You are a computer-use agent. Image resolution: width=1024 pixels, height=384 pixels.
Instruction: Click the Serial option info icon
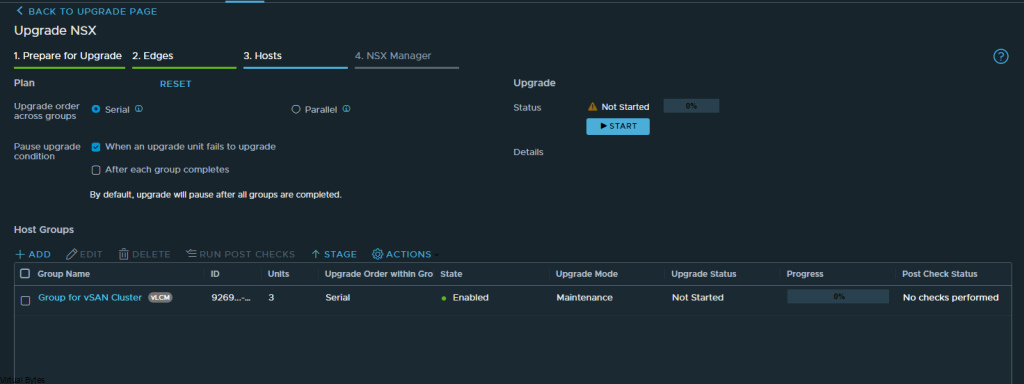tap(138, 109)
